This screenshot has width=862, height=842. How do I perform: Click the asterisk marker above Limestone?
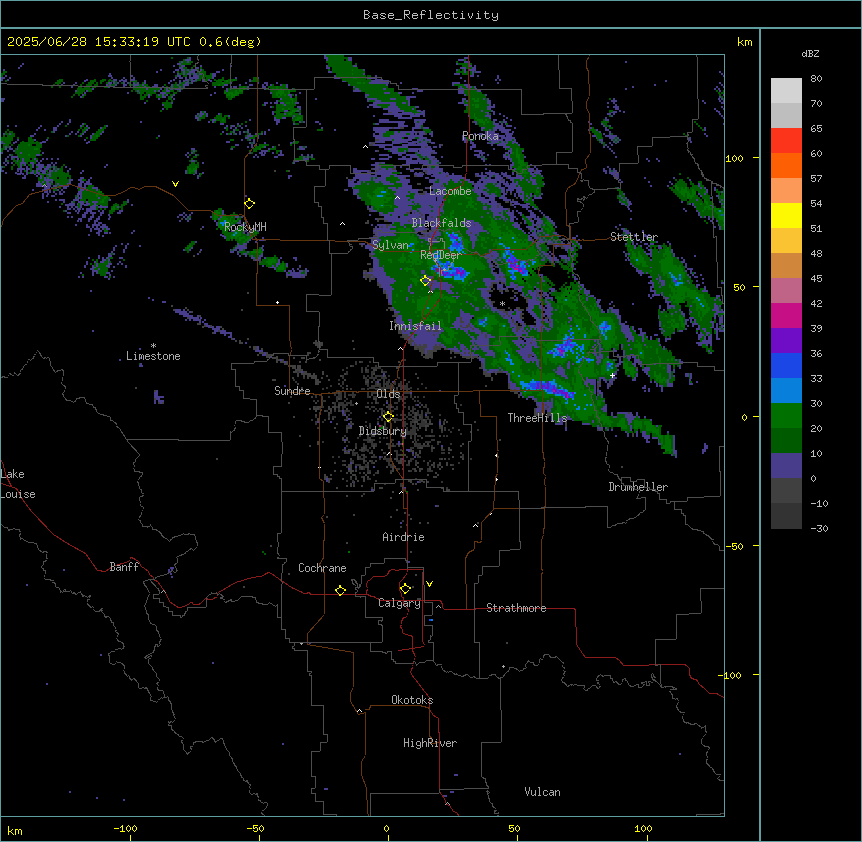click(x=153, y=346)
